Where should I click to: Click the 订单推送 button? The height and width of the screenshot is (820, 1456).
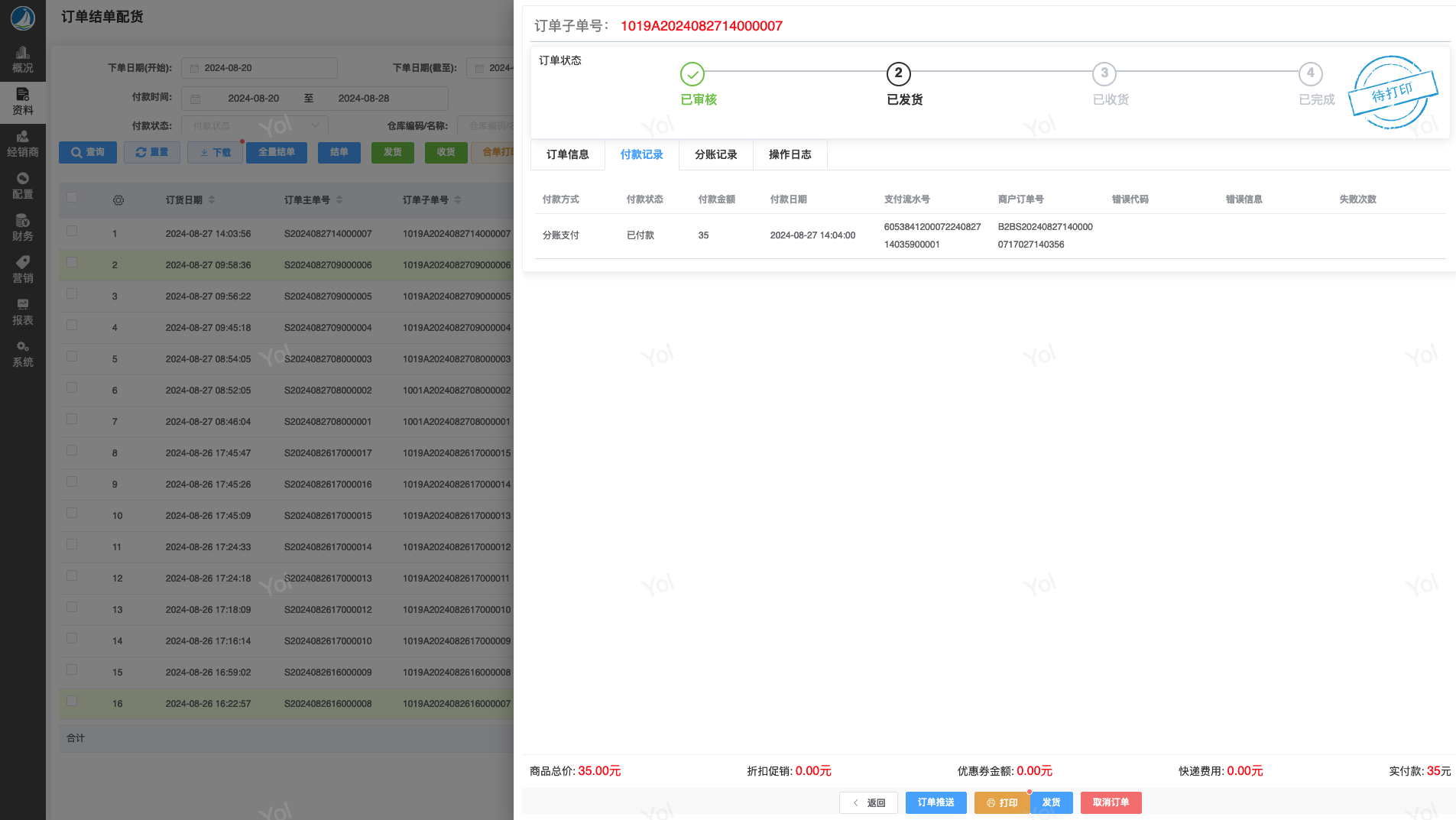(936, 802)
